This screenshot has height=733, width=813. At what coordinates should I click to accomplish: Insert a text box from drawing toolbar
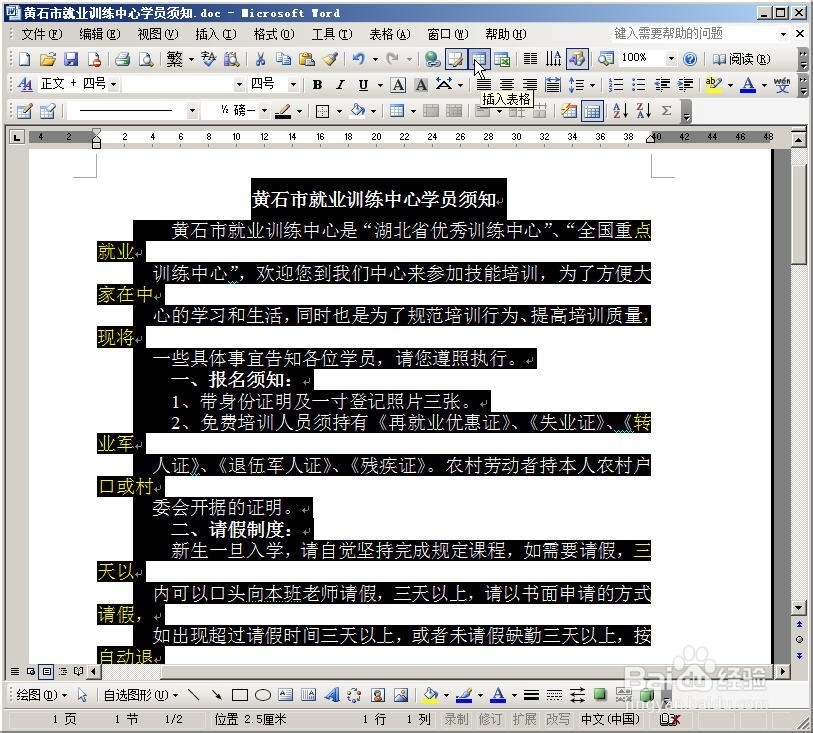286,695
